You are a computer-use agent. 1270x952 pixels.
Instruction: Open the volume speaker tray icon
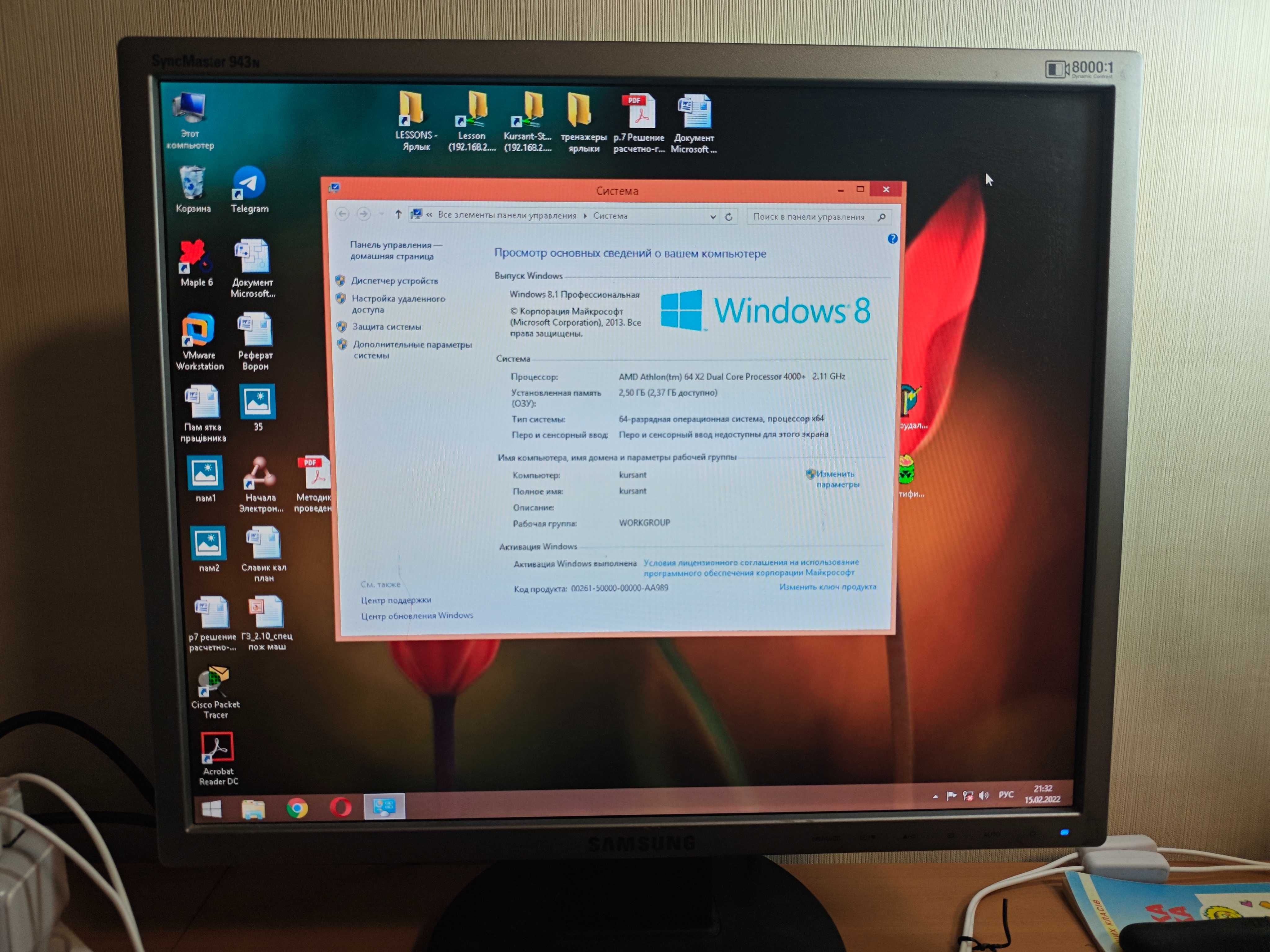click(984, 795)
